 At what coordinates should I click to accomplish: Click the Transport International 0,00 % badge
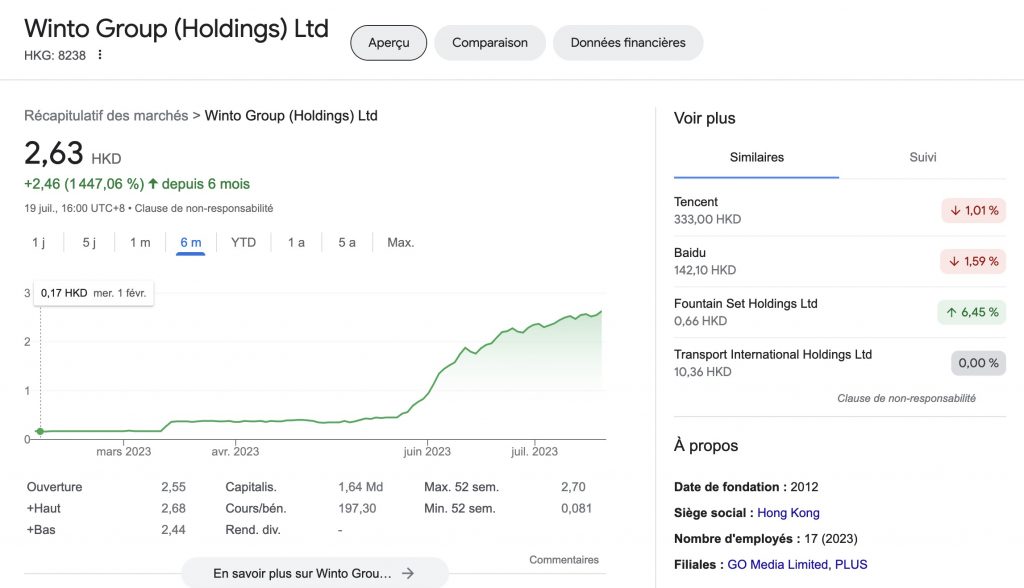tap(978, 363)
